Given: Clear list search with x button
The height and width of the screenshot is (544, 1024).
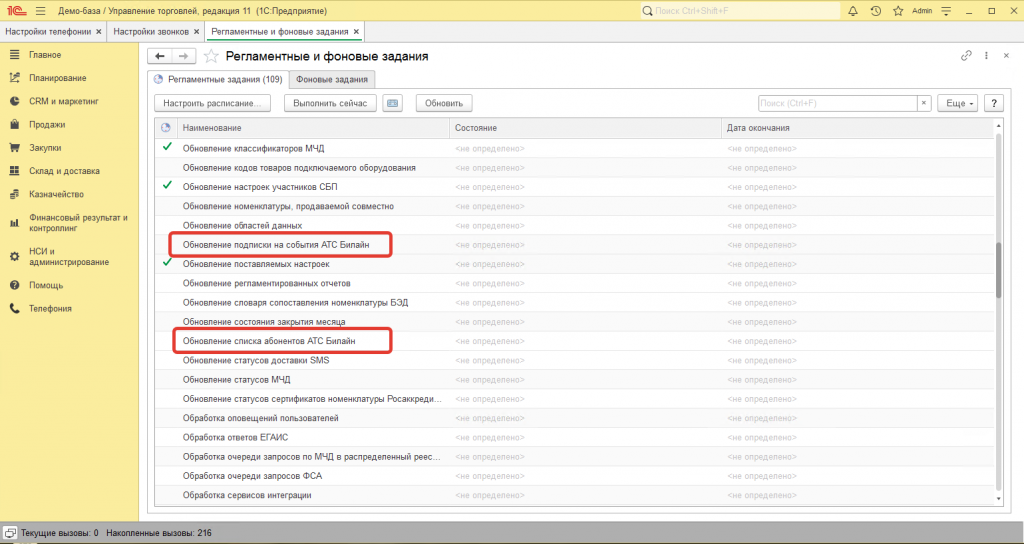Looking at the screenshot, I should tap(923, 103).
